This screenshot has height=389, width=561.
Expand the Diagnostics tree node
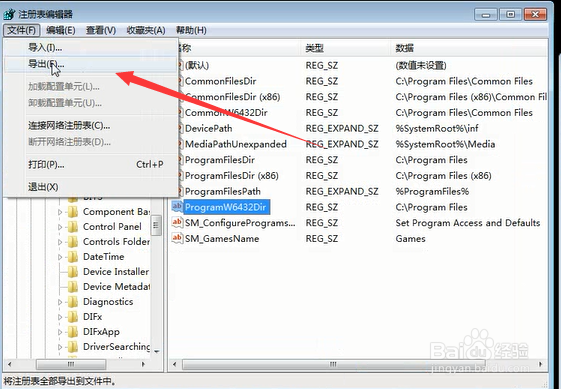(x=60, y=302)
